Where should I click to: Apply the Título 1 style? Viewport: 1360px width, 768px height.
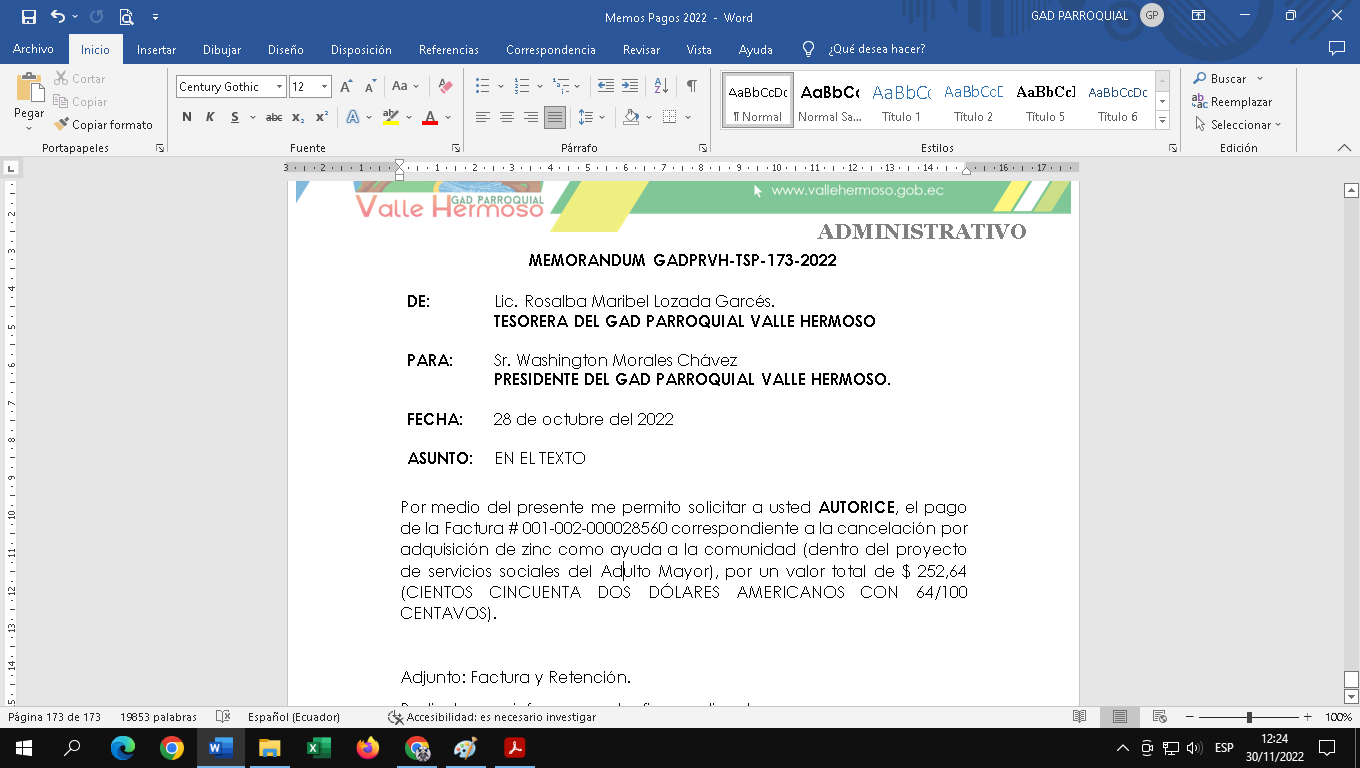point(901,100)
